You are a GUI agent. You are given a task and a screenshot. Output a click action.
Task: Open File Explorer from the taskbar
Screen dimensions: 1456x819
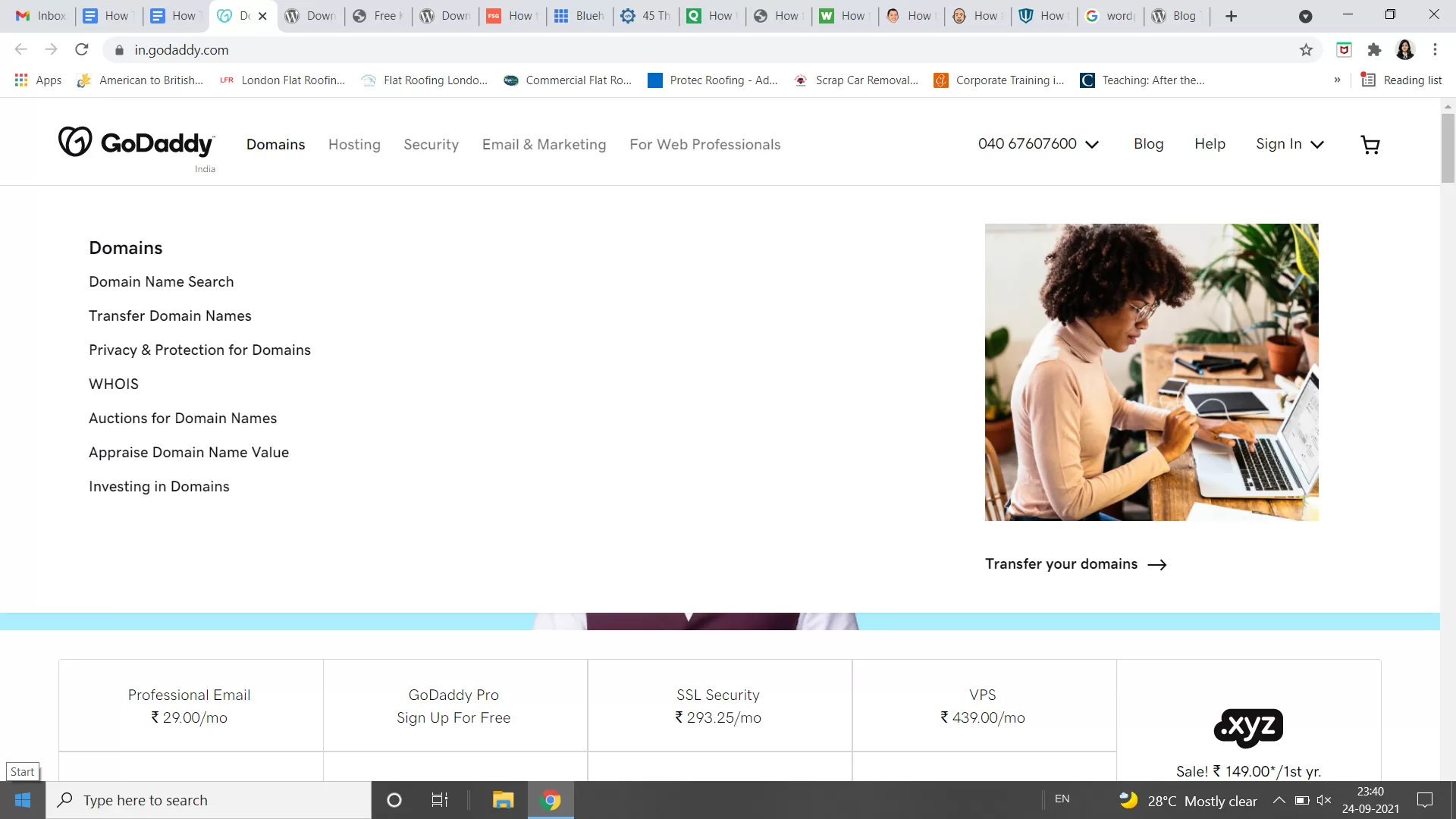[503, 800]
